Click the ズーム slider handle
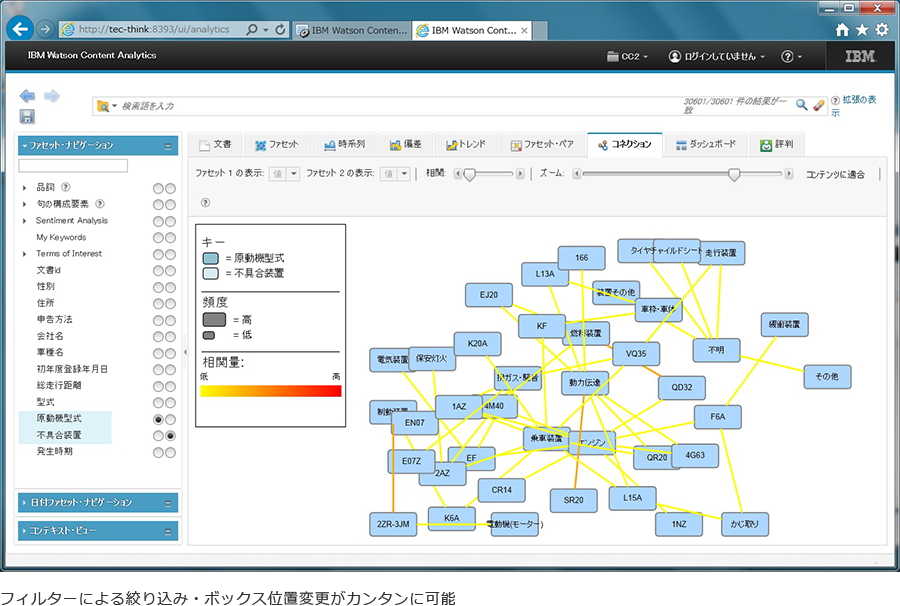This screenshot has width=900, height=606. tap(734, 174)
